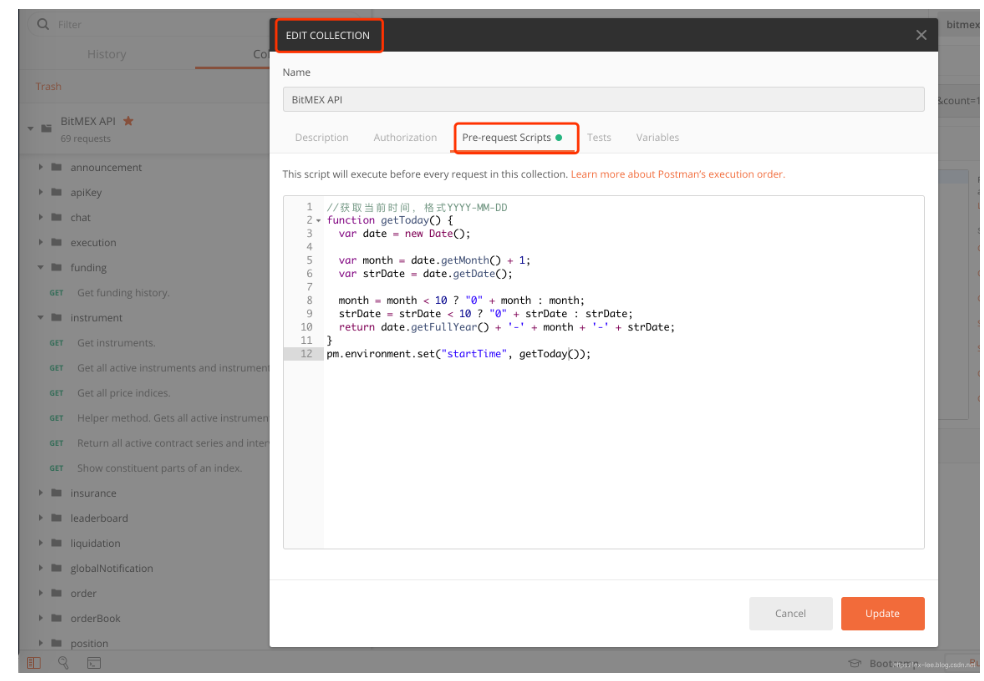The image size is (984, 681).
Task: Click the execution folder icon
Action: pyautogui.click(x=56, y=242)
